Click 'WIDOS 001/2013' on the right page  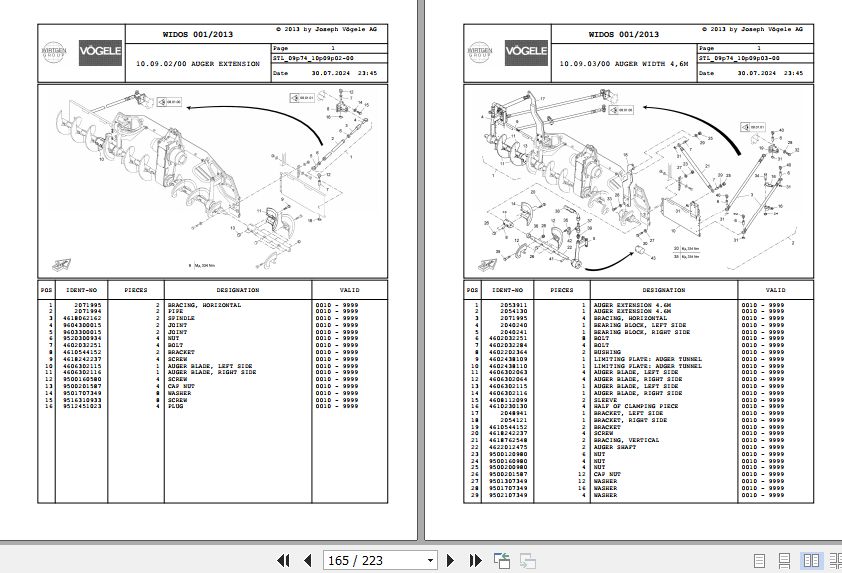pos(623,34)
